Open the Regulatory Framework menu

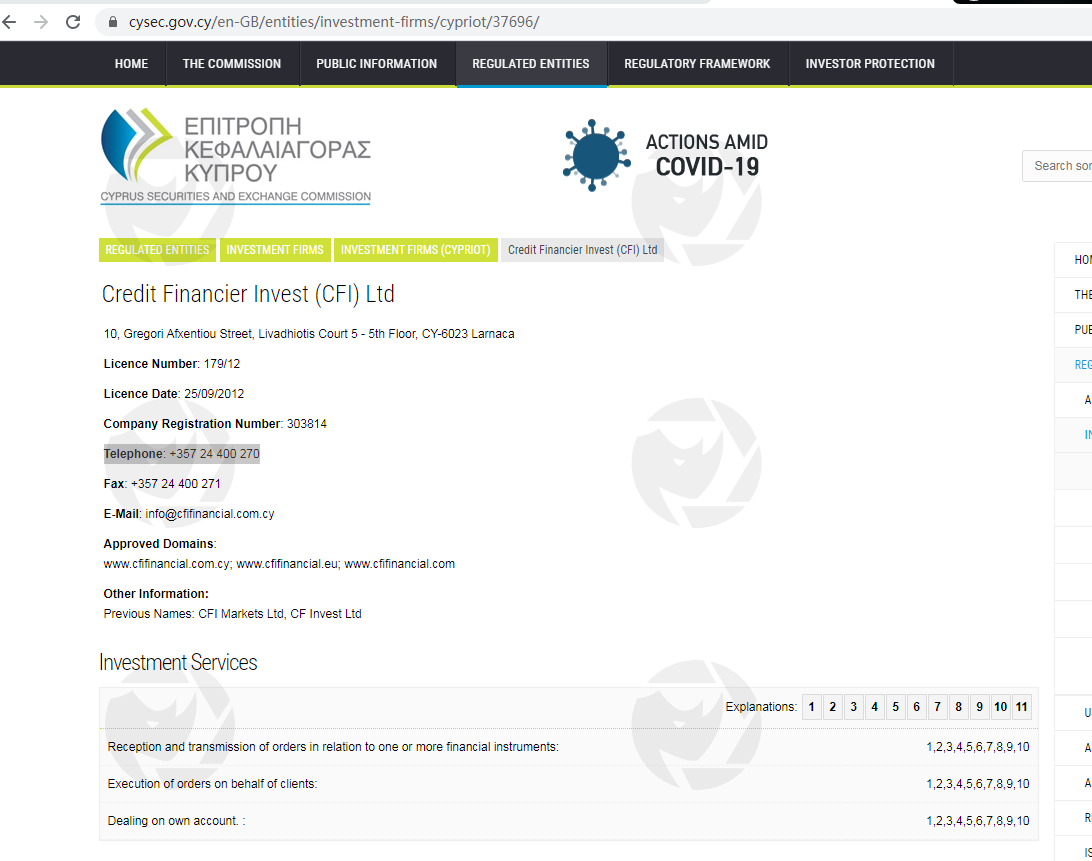click(x=697, y=64)
